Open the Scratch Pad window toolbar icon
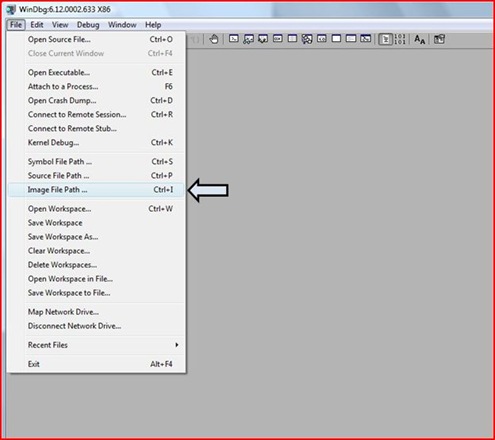 click(336, 39)
